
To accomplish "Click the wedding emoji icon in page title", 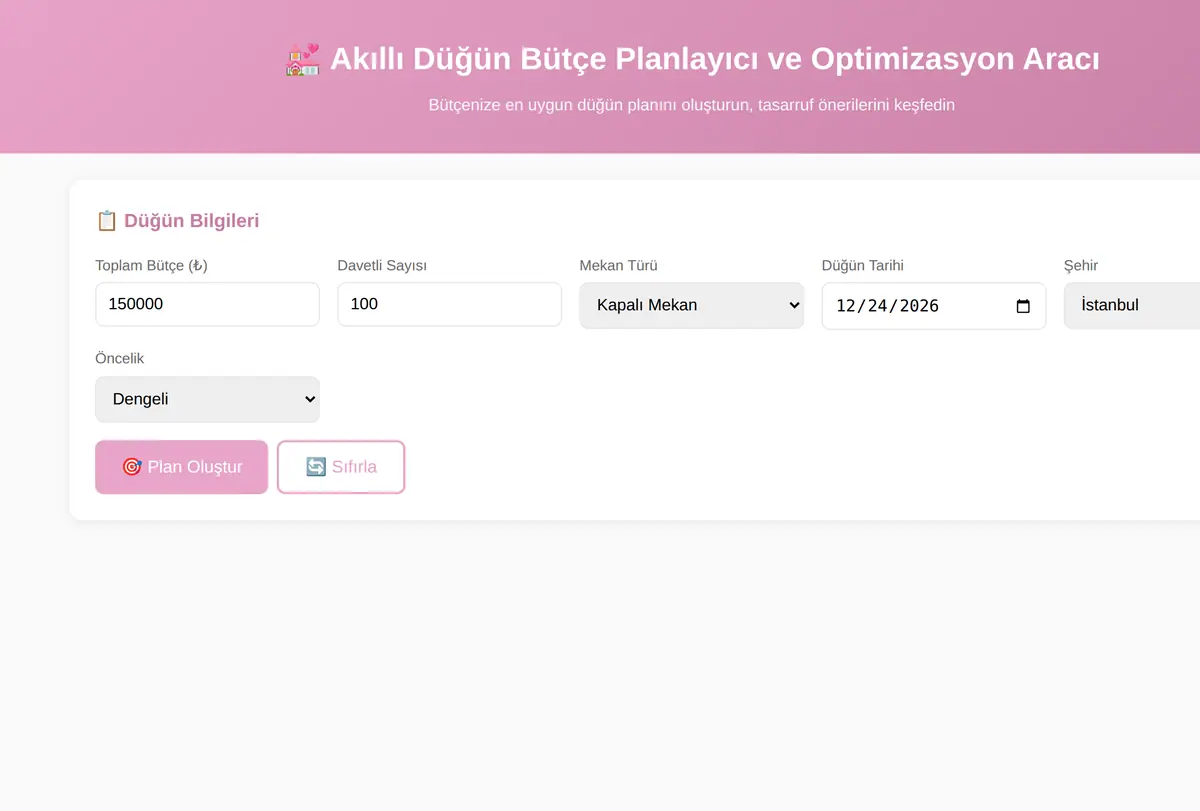I will pyautogui.click(x=303, y=59).
